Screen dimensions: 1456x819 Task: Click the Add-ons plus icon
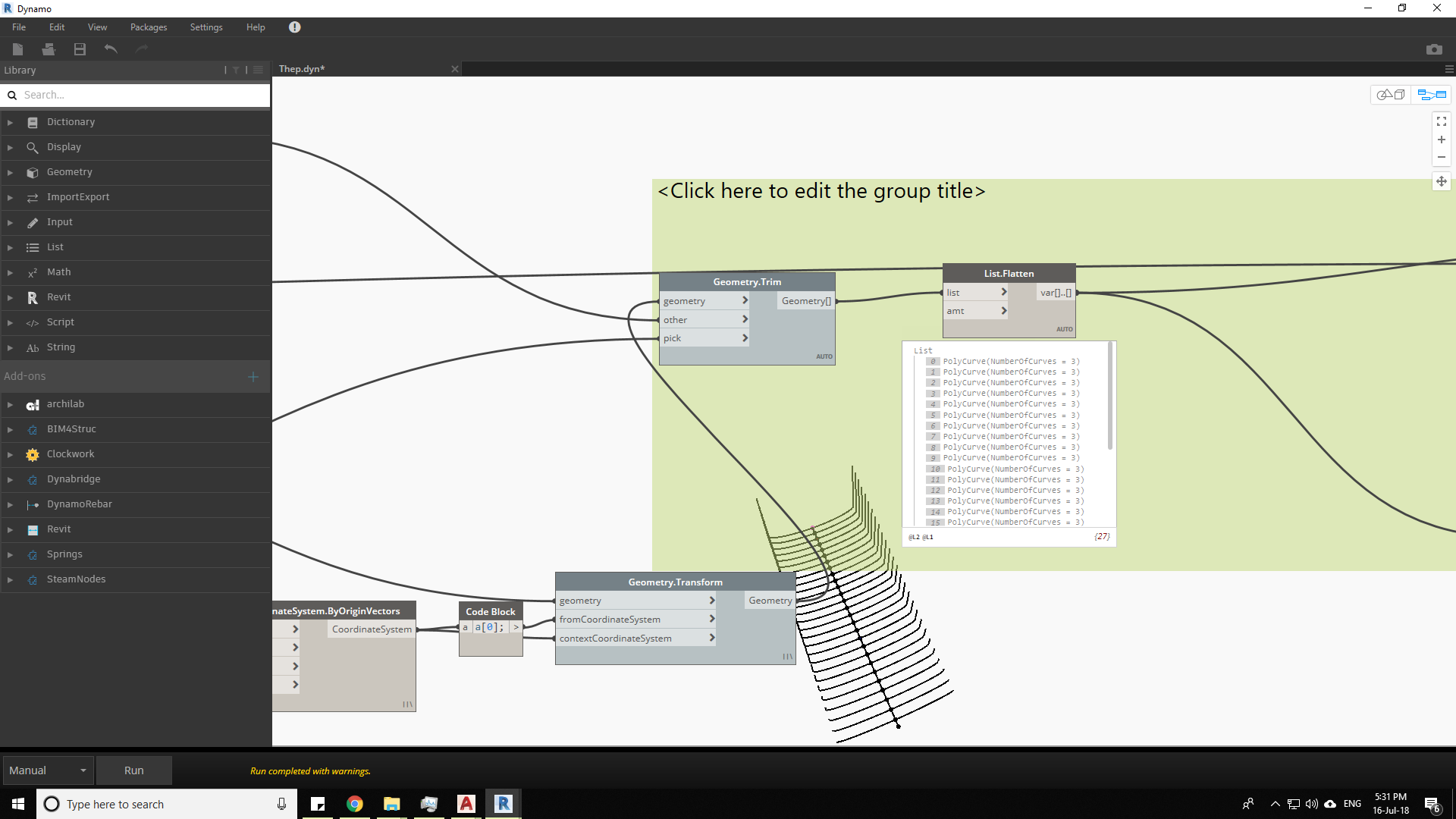253,377
